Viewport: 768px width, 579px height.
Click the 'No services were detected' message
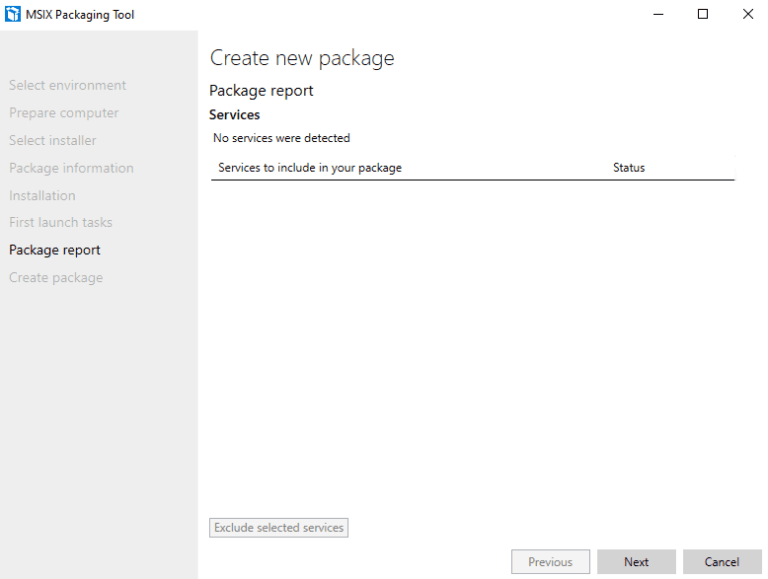pos(282,138)
